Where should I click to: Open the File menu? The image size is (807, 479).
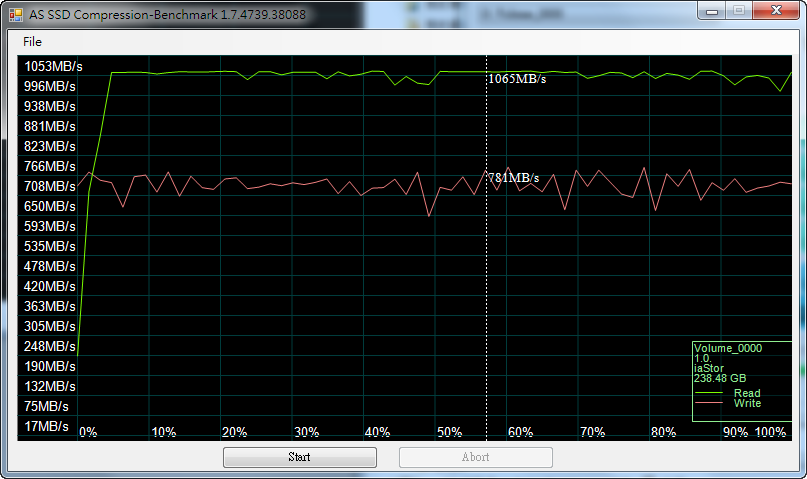point(33,42)
